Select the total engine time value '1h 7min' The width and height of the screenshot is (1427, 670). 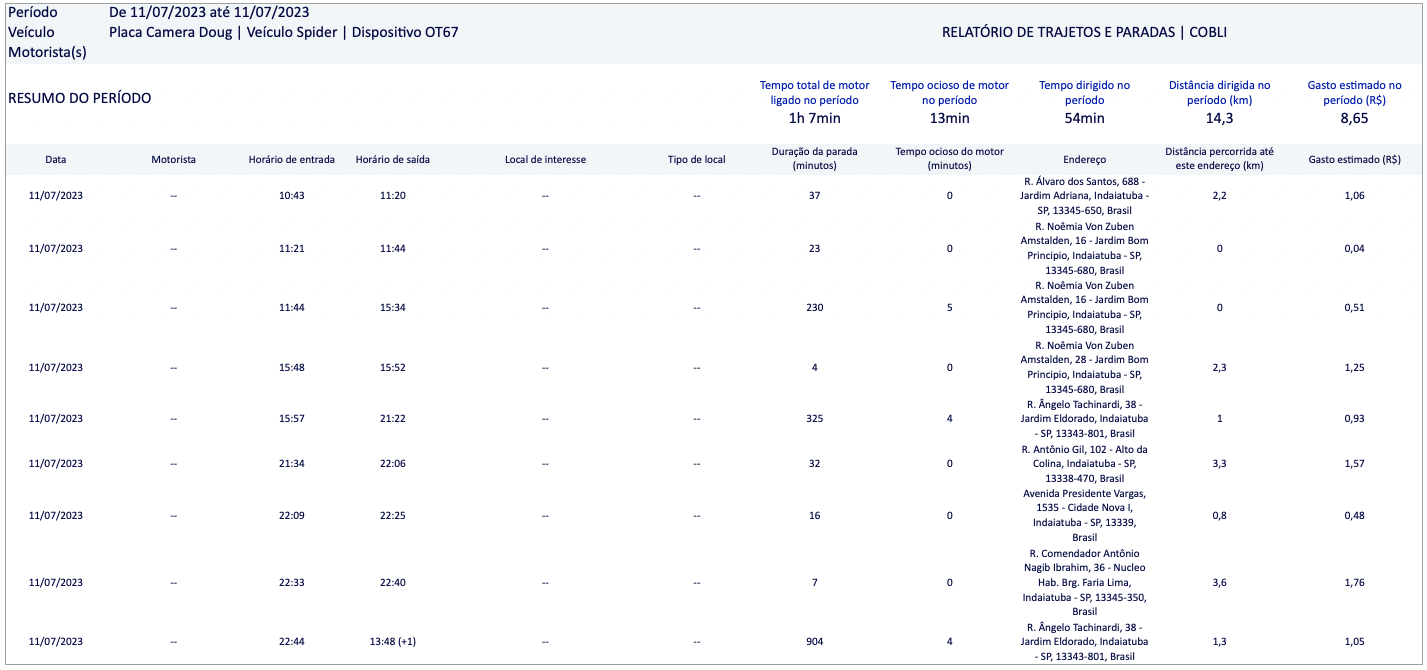click(x=814, y=118)
